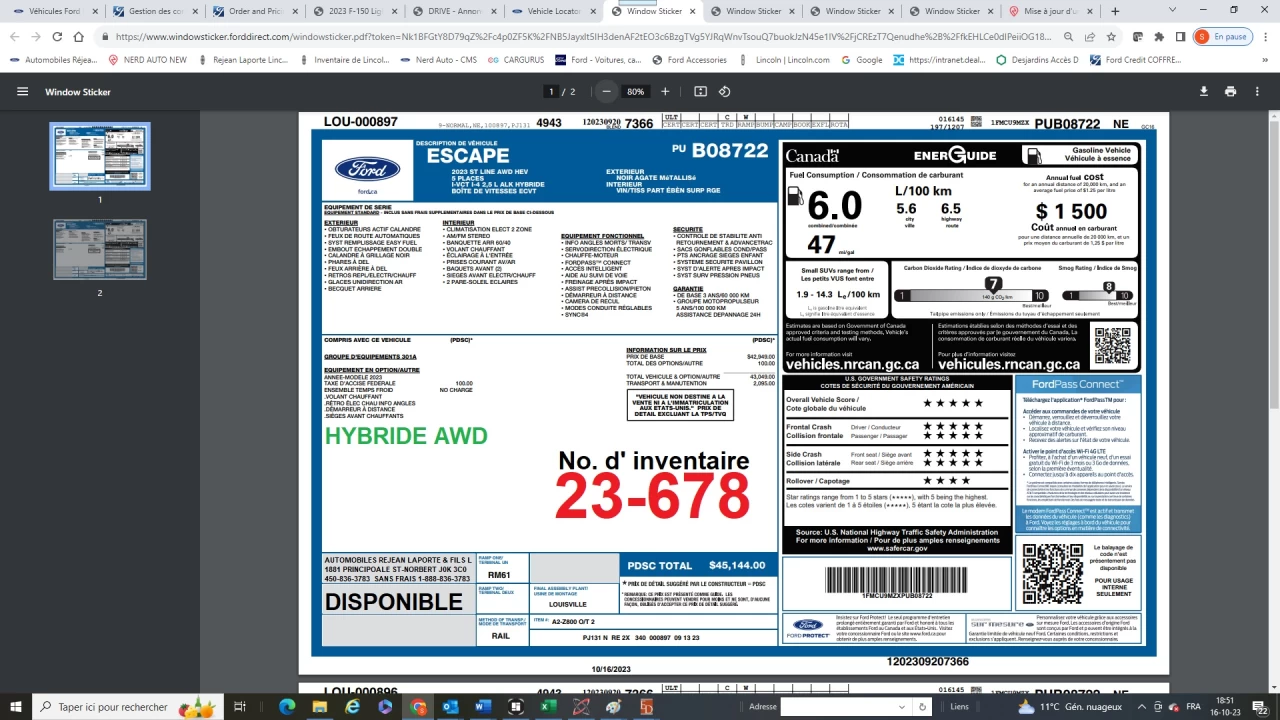This screenshot has width=1280, height=720.
Task: Open the browser zoom magnifier icon
Action: (1067, 37)
